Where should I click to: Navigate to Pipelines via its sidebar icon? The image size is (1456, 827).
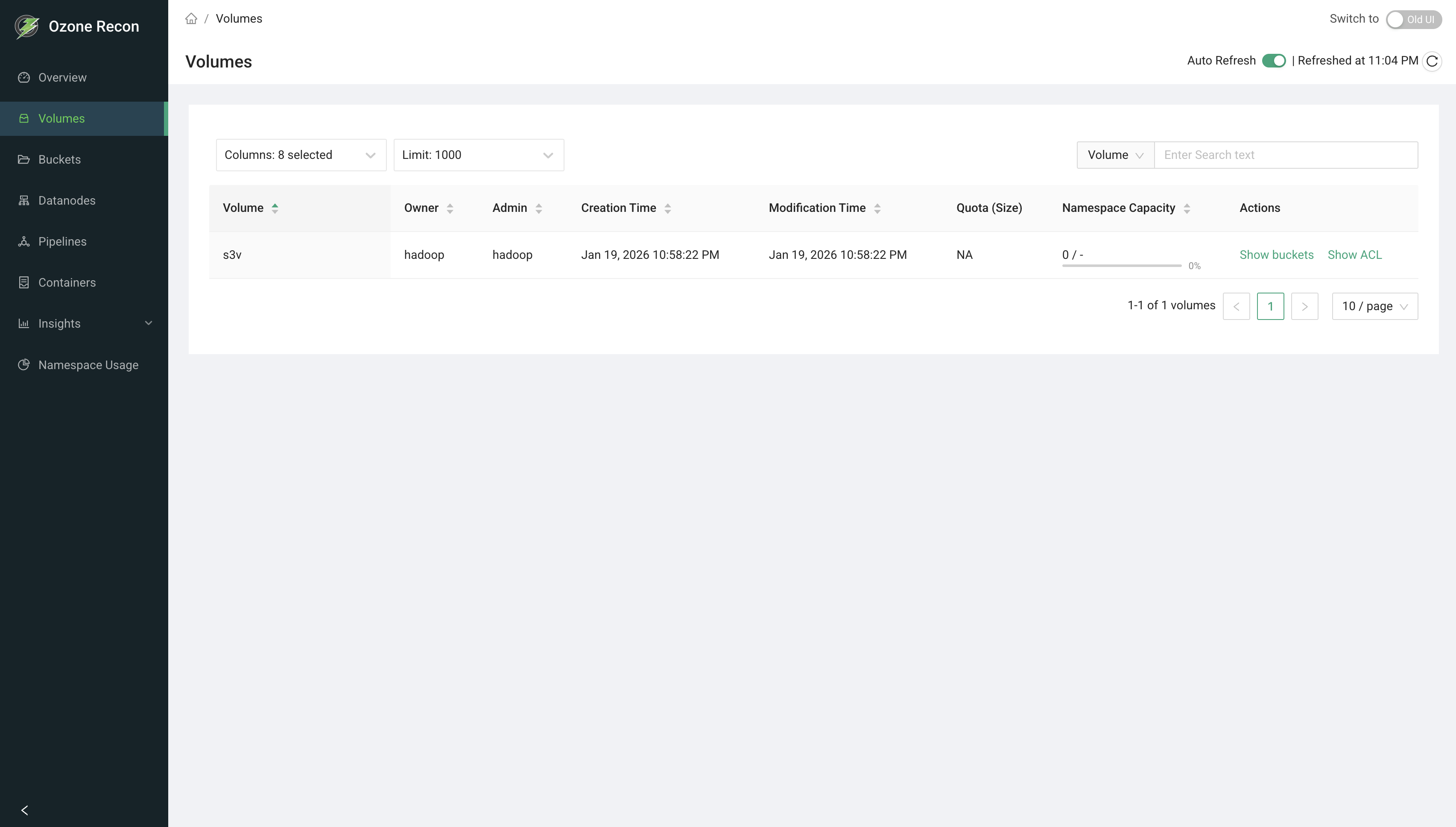click(x=24, y=241)
